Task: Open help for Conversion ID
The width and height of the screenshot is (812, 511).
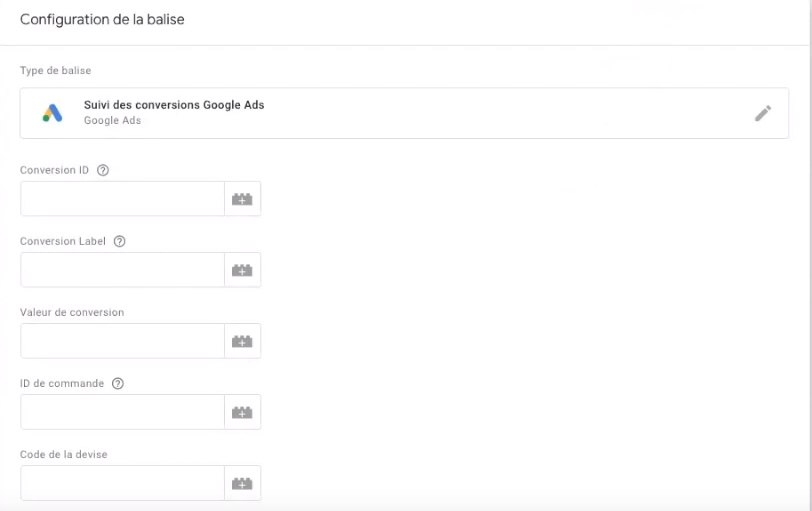Action: (x=103, y=170)
